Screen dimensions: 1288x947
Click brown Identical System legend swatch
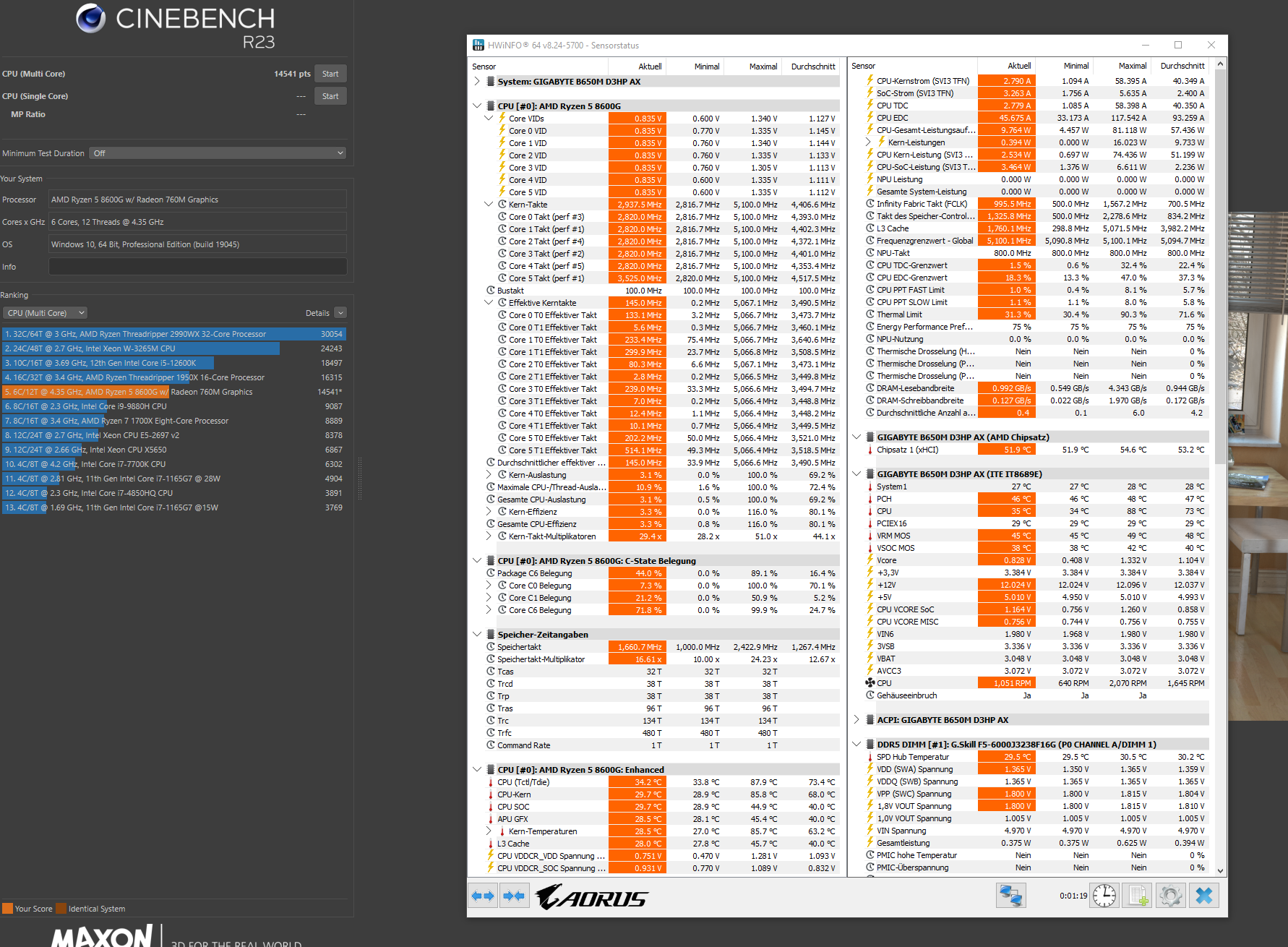61,909
